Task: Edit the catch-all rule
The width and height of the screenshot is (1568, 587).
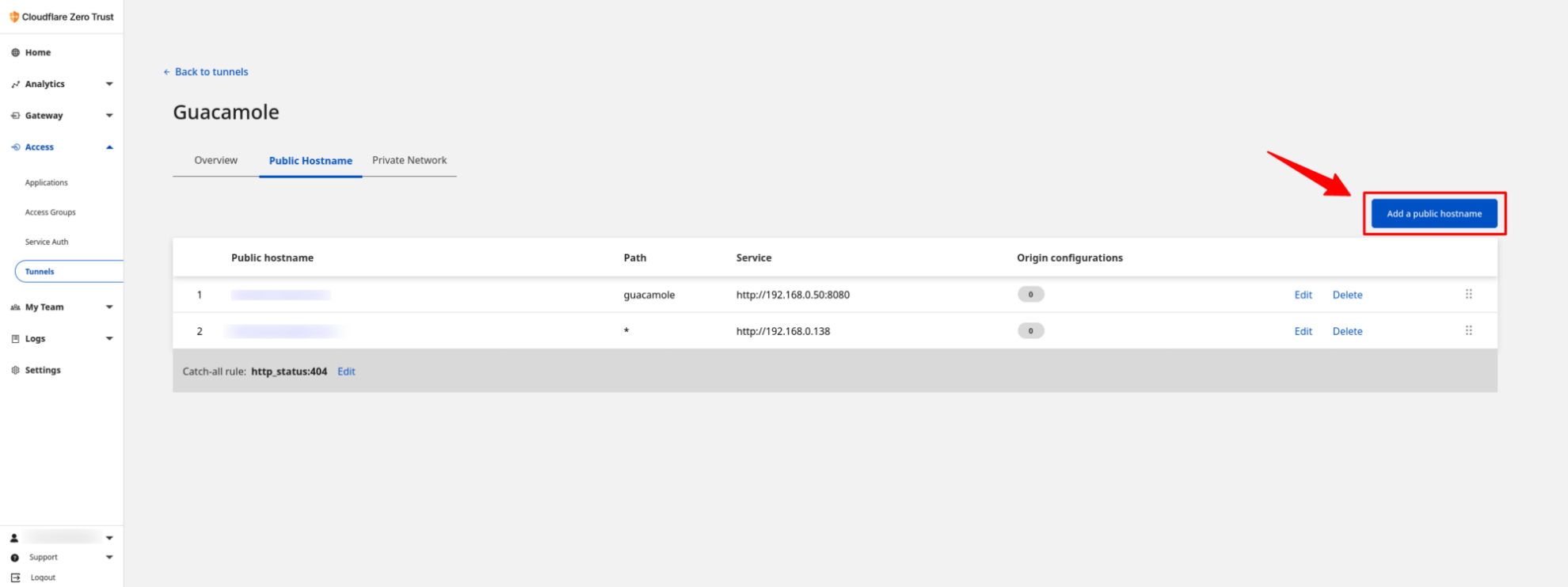Action: click(x=346, y=371)
